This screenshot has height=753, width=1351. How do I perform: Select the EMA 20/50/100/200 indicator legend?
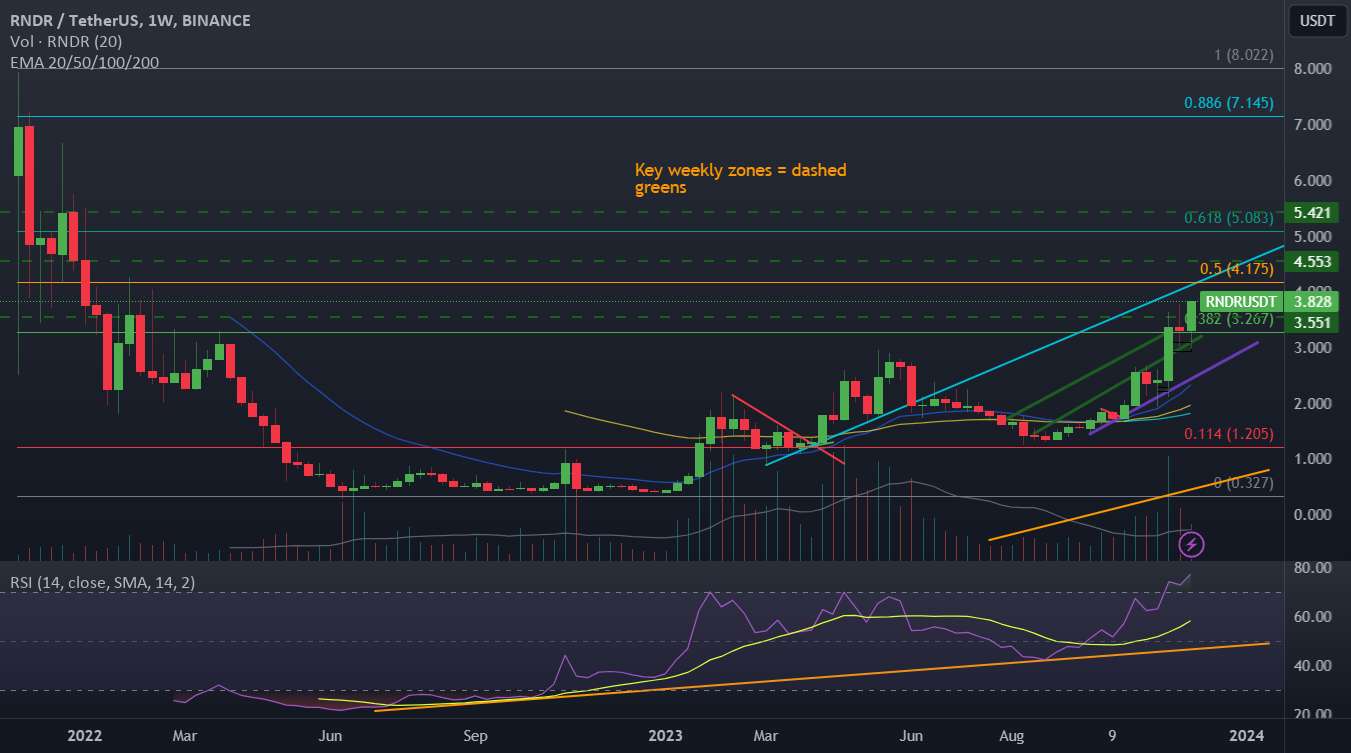click(x=84, y=62)
